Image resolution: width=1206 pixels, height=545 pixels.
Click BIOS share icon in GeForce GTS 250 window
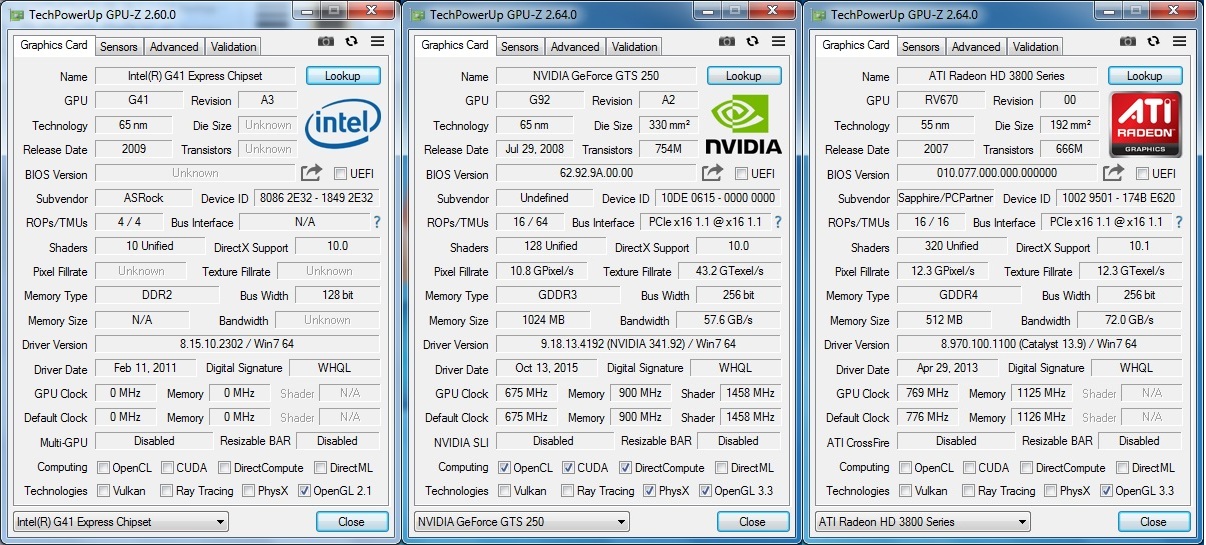[712, 173]
